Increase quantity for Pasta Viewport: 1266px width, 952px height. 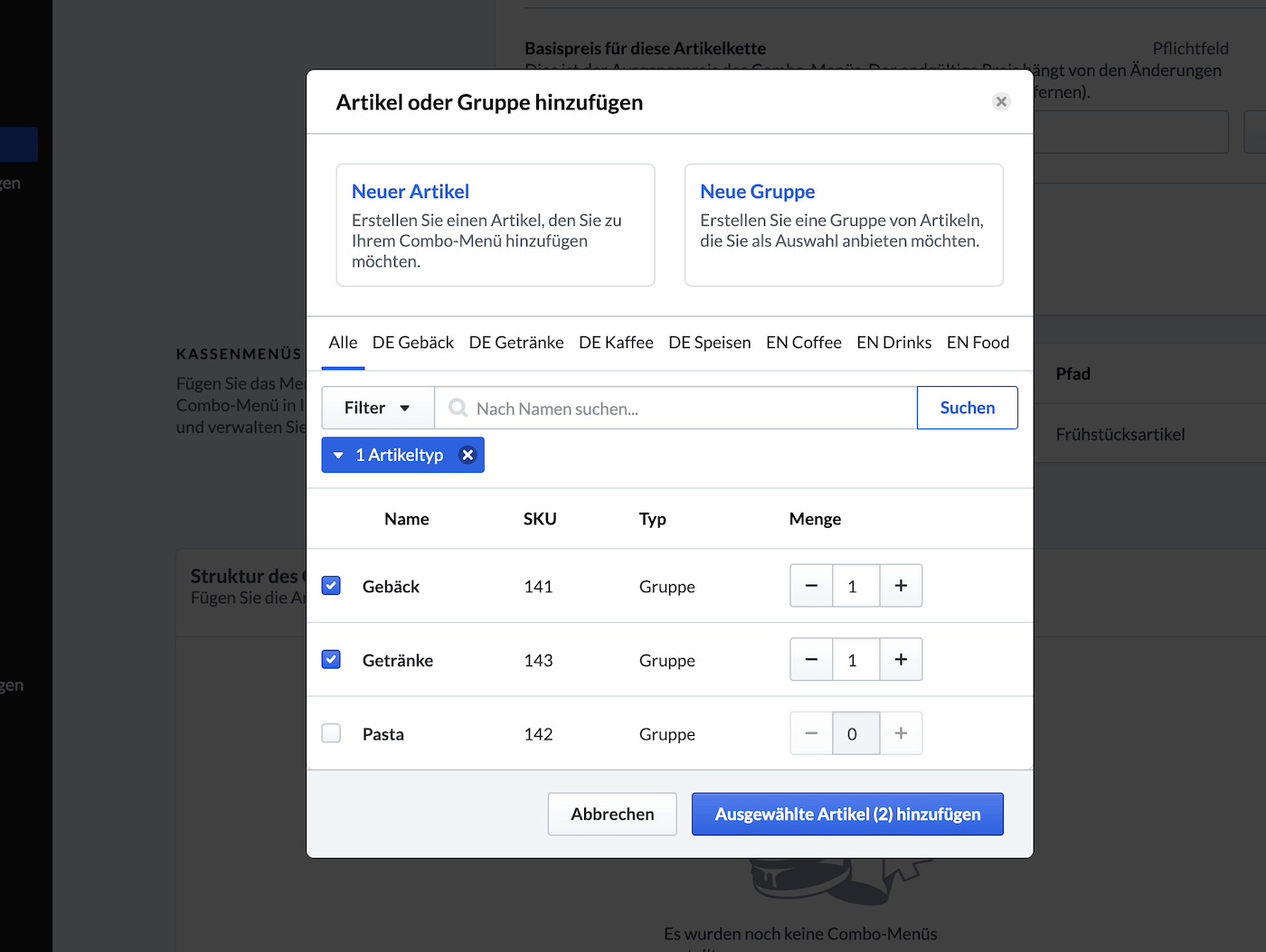click(901, 733)
